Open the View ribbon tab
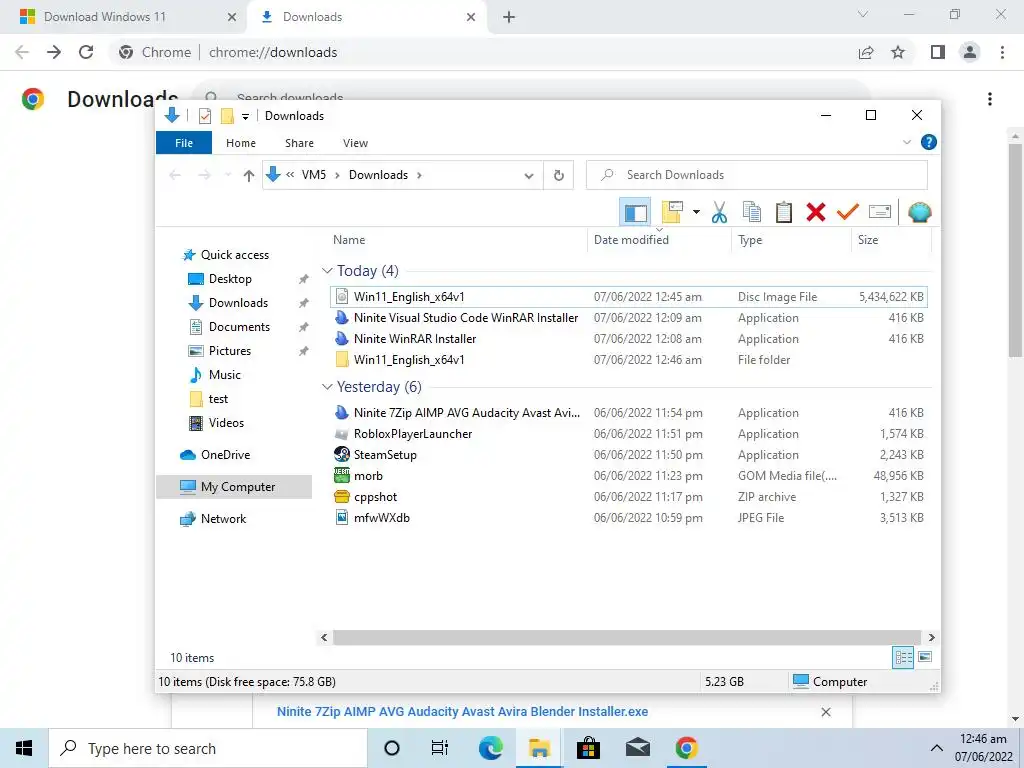 pos(355,143)
